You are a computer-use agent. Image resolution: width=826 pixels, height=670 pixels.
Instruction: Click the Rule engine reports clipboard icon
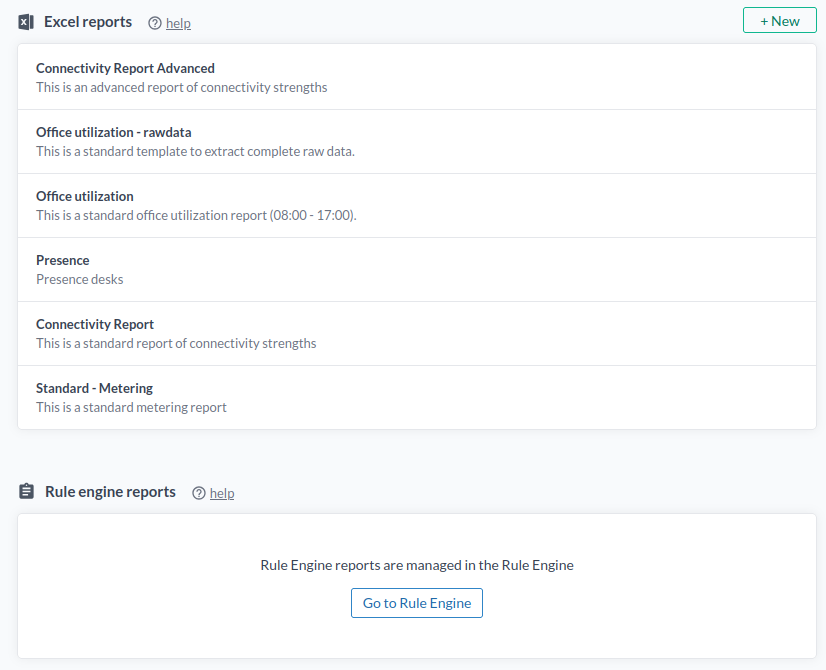coord(26,491)
